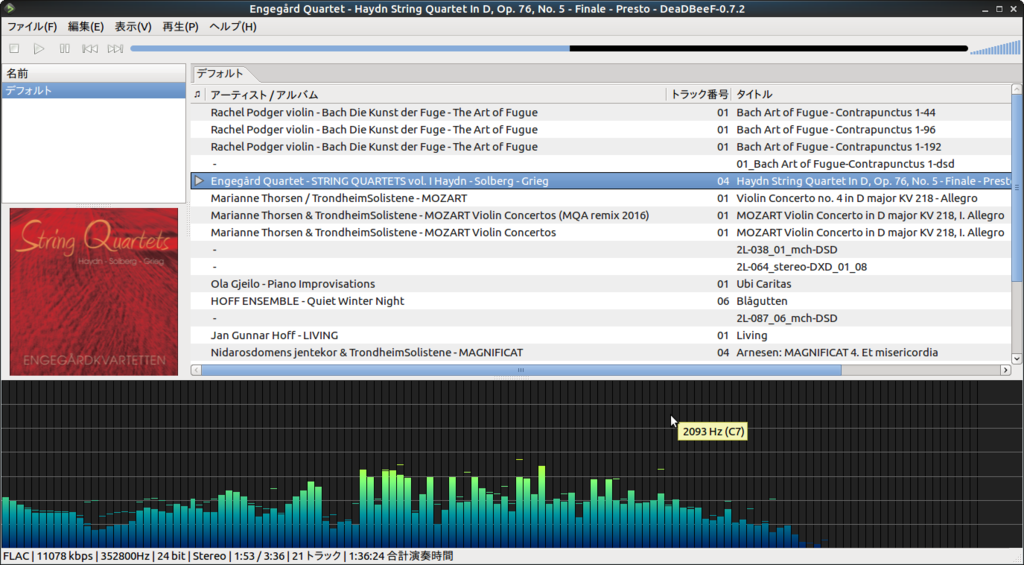
Task: Click the playing-status note column header
Action: (198, 95)
